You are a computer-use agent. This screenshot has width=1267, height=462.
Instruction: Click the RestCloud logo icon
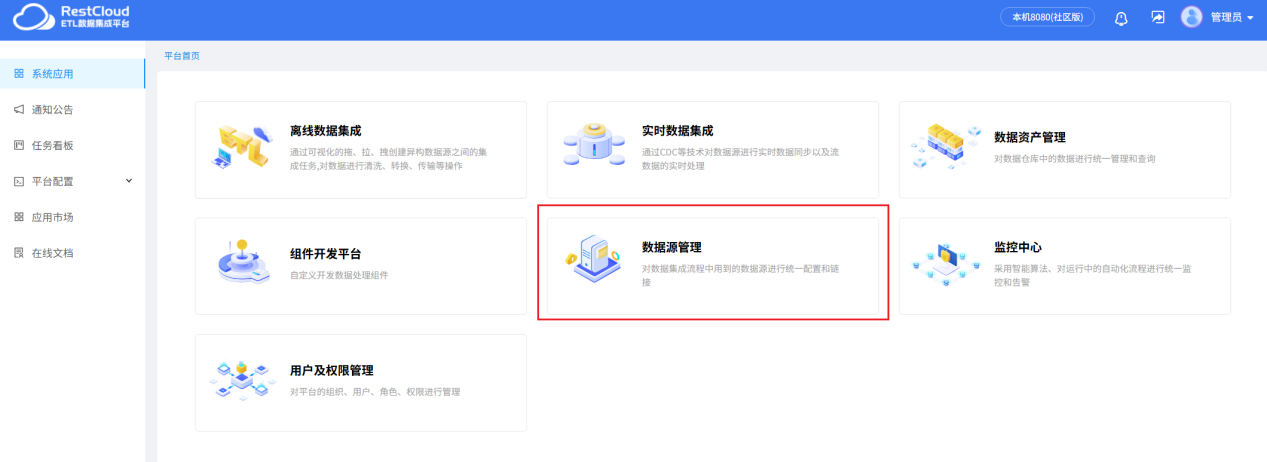tap(33, 17)
